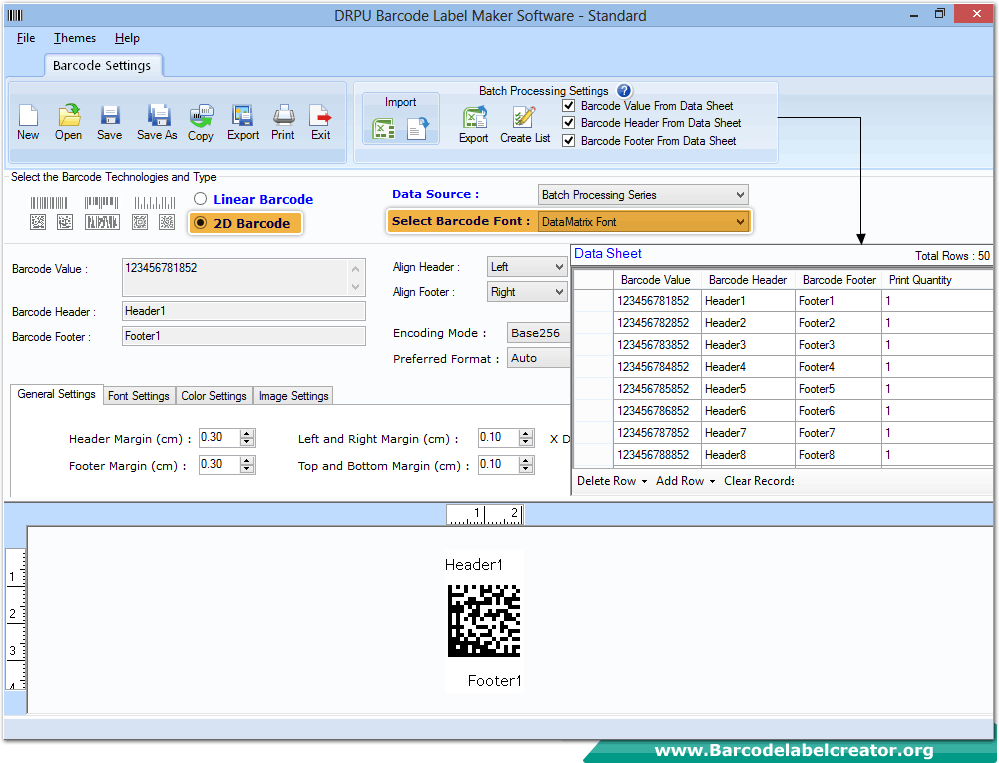Select the Footer7 cell in the data sheet
The width and height of the screenshot is (999, 763).
coord(839,432)
